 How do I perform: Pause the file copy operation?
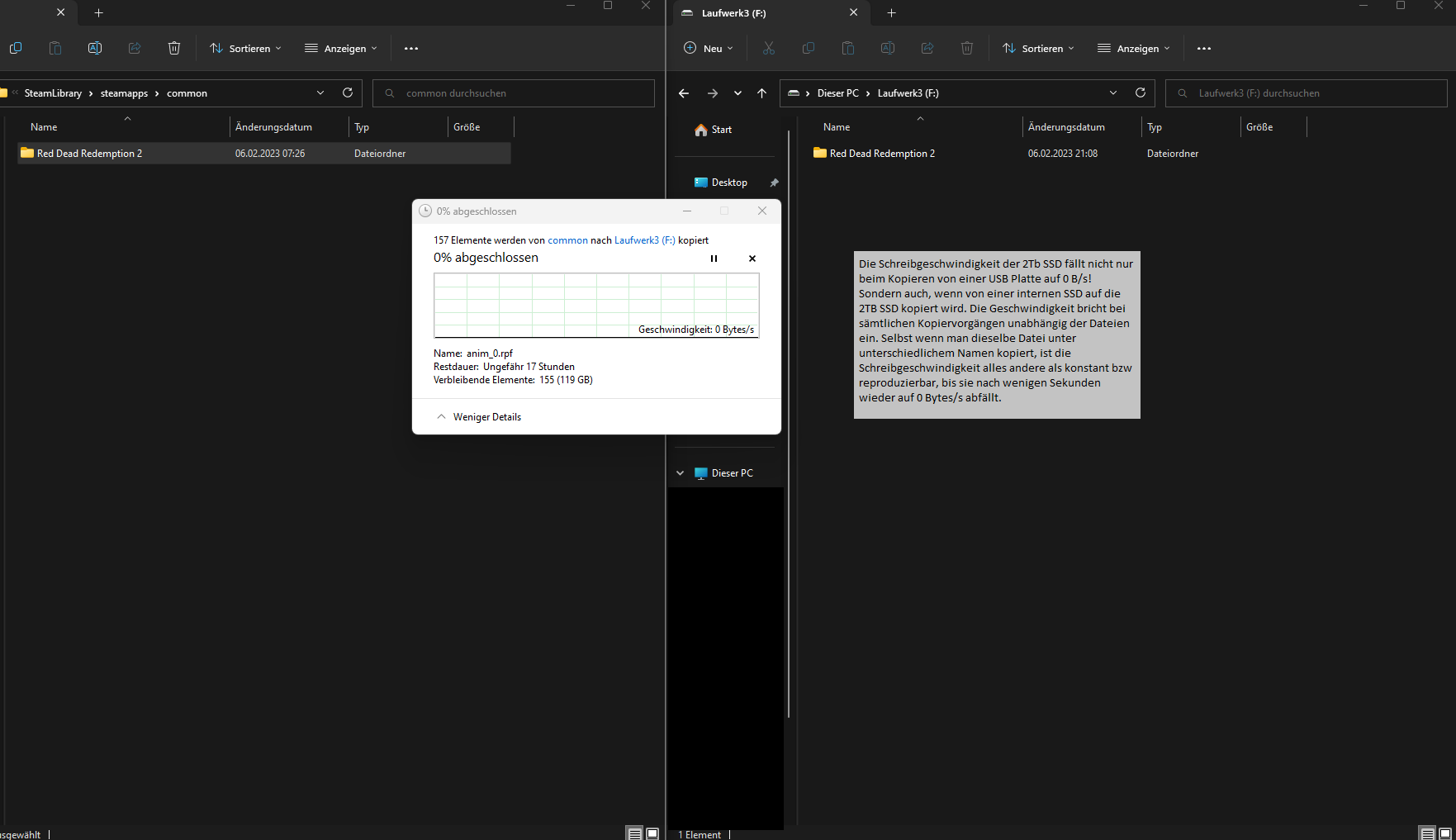coord(714,259)
